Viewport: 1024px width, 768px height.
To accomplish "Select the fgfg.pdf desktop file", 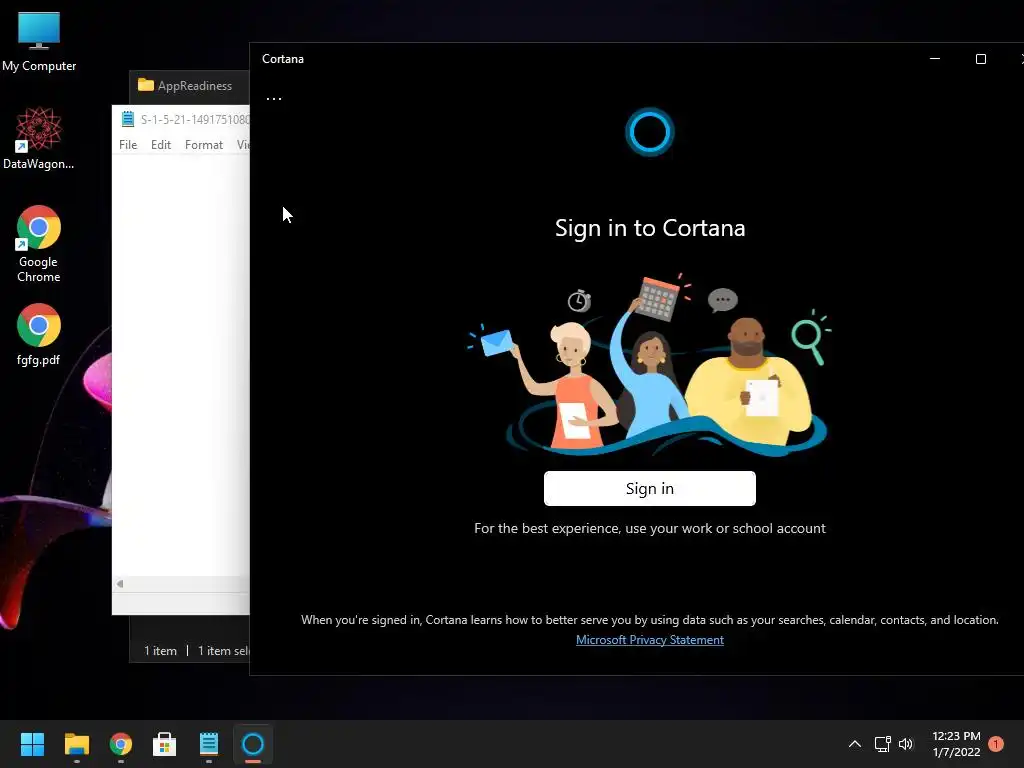I will click(39, 334).
